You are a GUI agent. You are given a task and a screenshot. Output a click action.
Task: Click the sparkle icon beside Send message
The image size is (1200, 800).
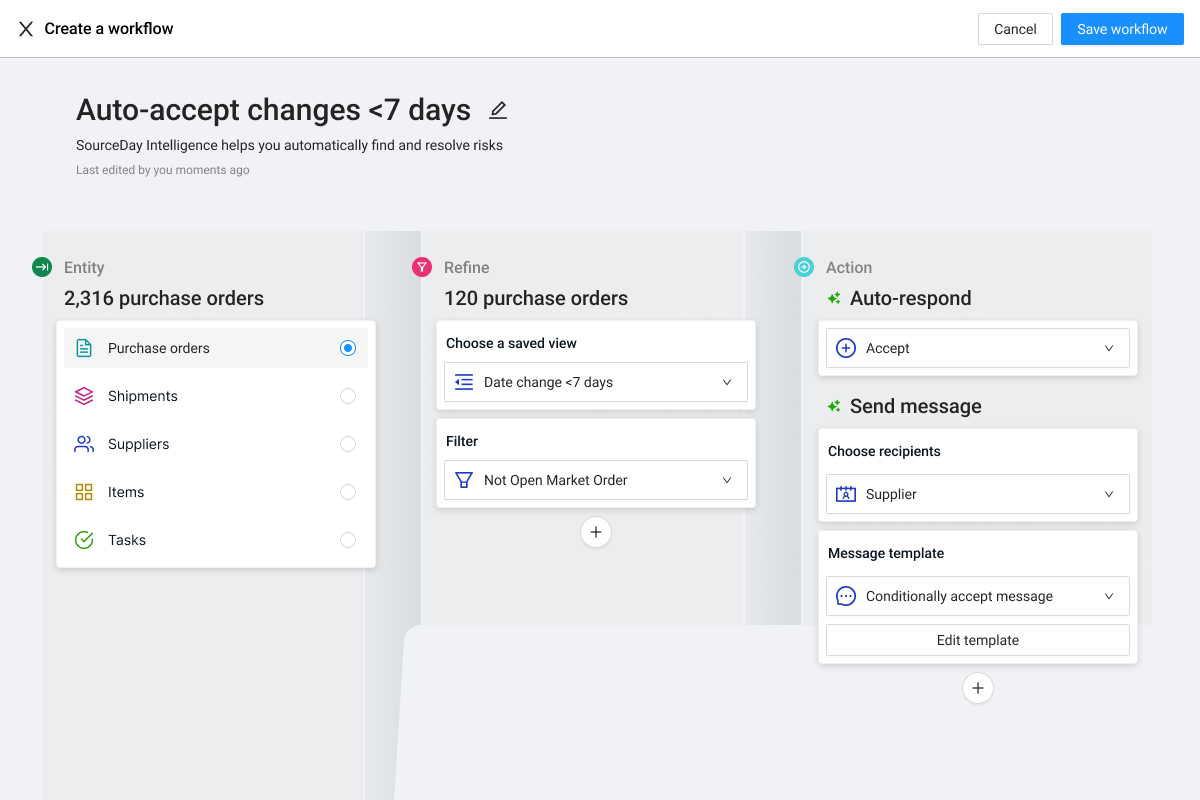(834, 406)
